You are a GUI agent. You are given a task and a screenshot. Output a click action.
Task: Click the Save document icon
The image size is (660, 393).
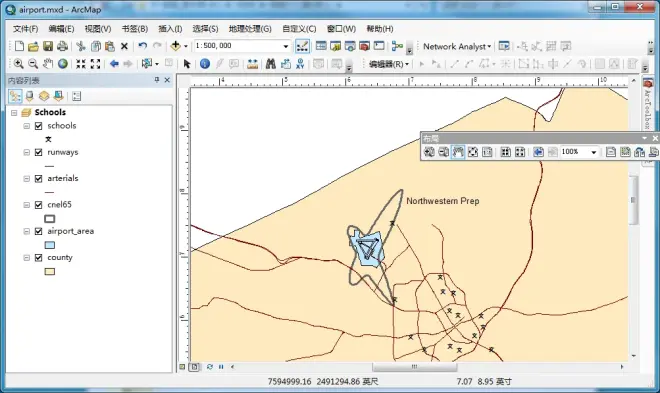coord(48,46)
